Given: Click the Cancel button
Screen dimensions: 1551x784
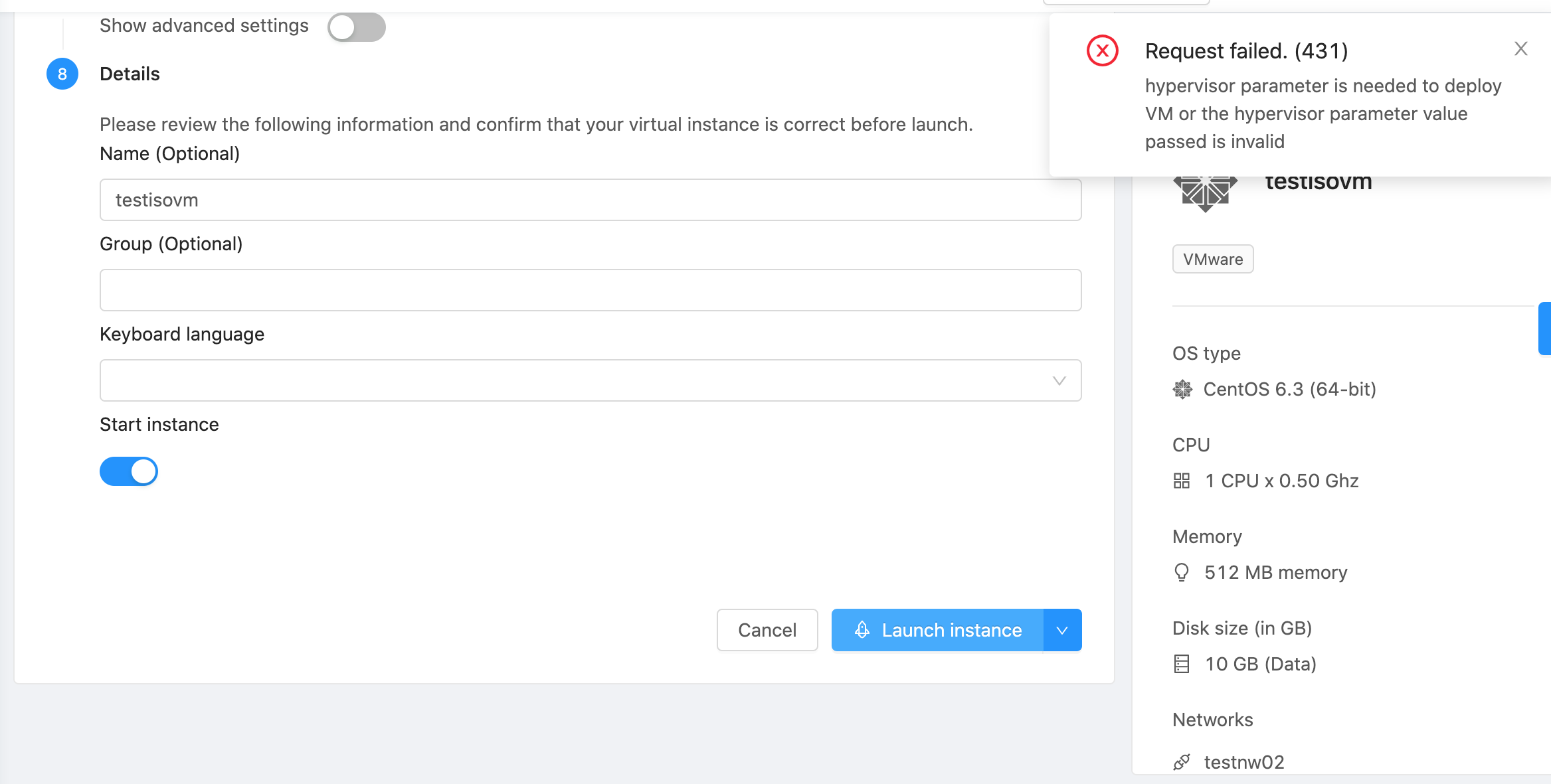Looking at the screenshot, I should pyautogui.click(x=767, y=630).
